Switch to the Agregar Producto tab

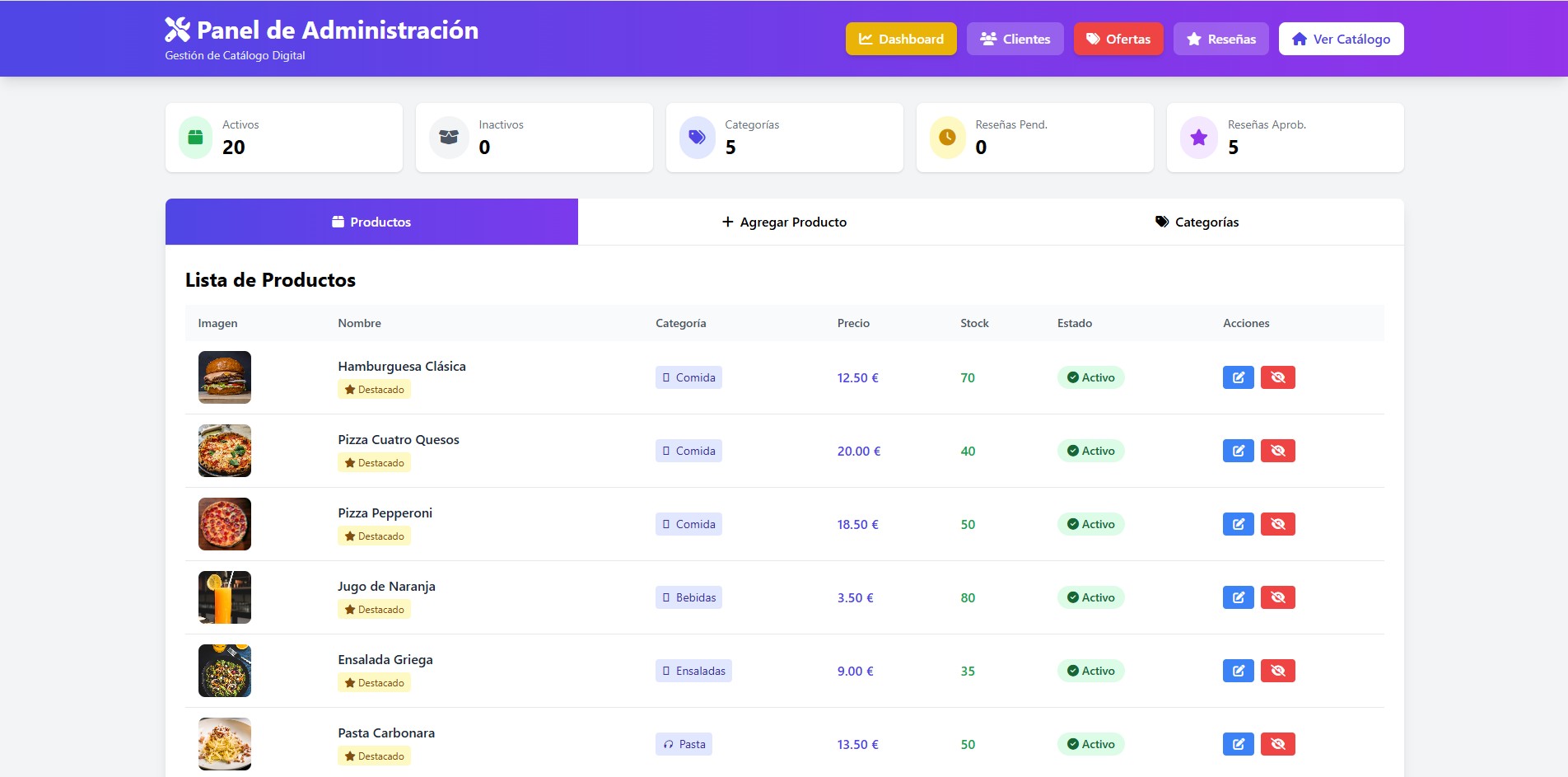[x=785, y=222]
